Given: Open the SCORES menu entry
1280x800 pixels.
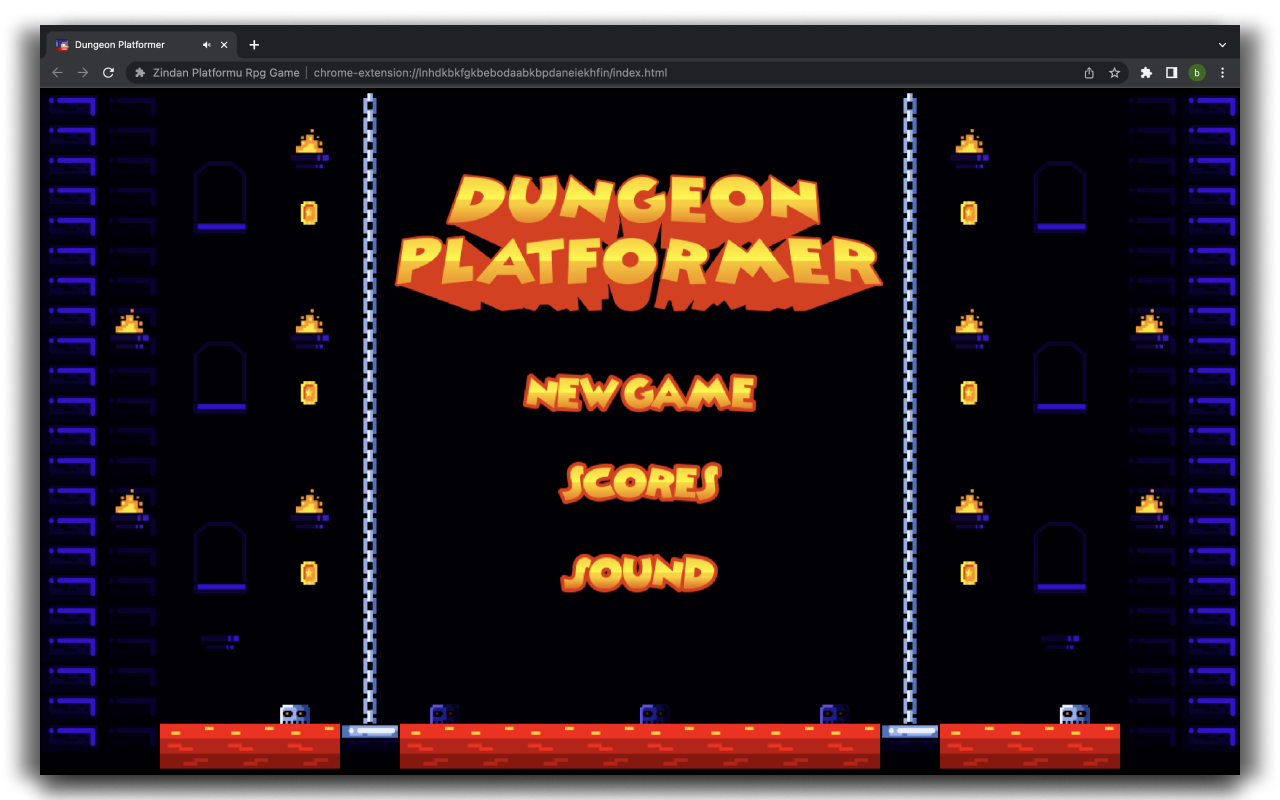Looking at the screenshot, I should [x=639, y=483].
